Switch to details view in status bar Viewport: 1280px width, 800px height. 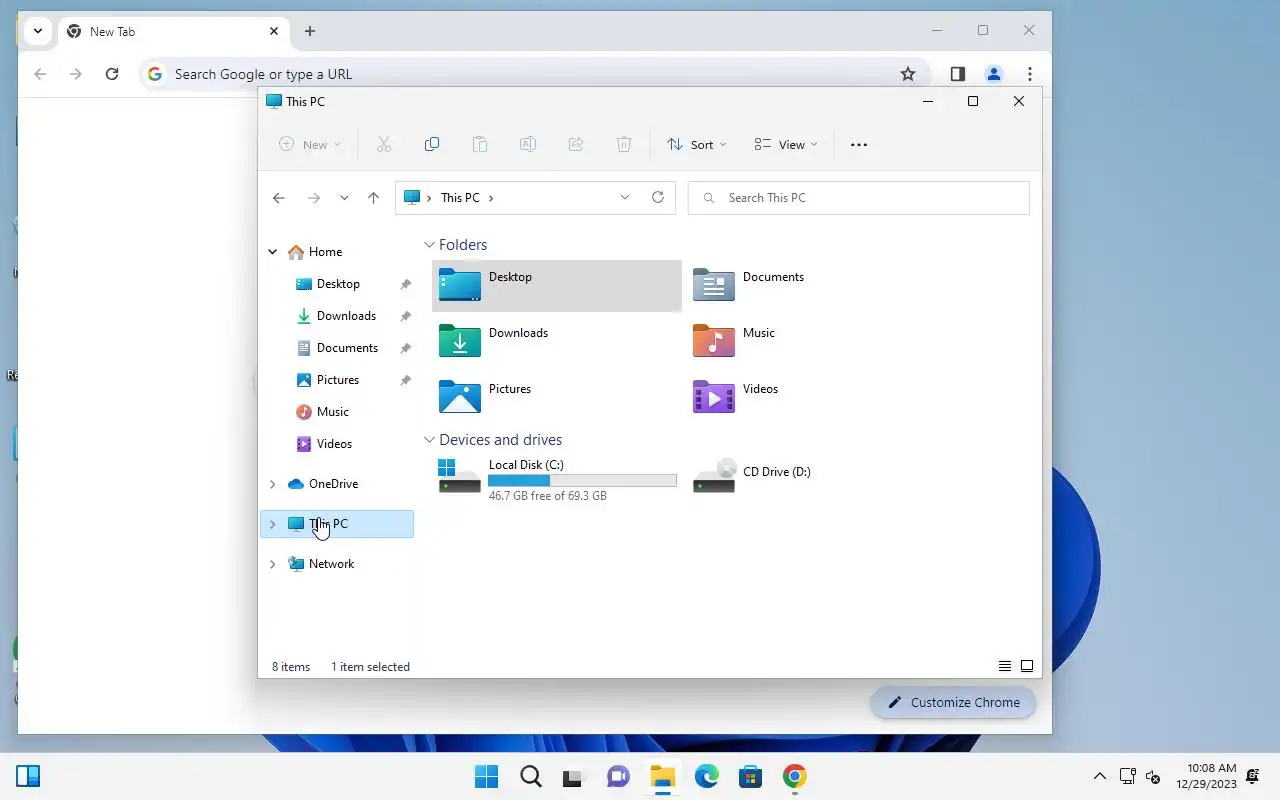(1005, 666)
